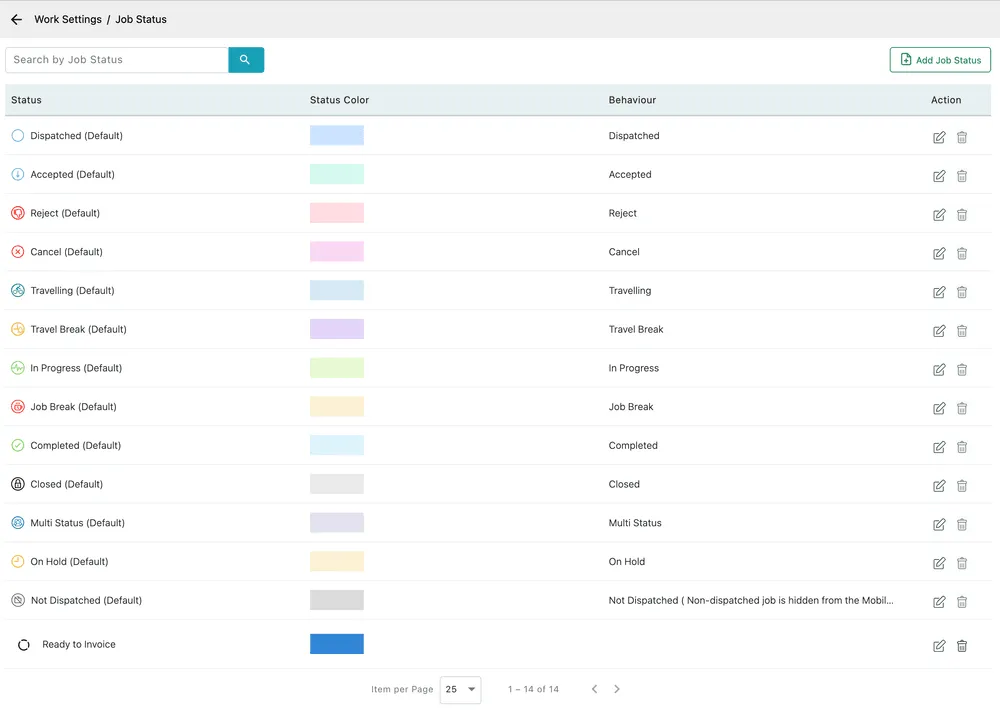Delete the Job Break (Default) status
The width and height of the screenshot is (1000, 710).
(x=962, y=408)
